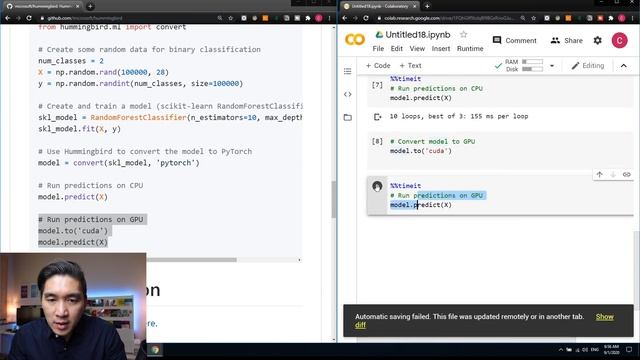The width and height of the screenshot is (640, 360).
Task: Open extensions puzzle icon in Colab window
Action: click(x=611, y=18)
